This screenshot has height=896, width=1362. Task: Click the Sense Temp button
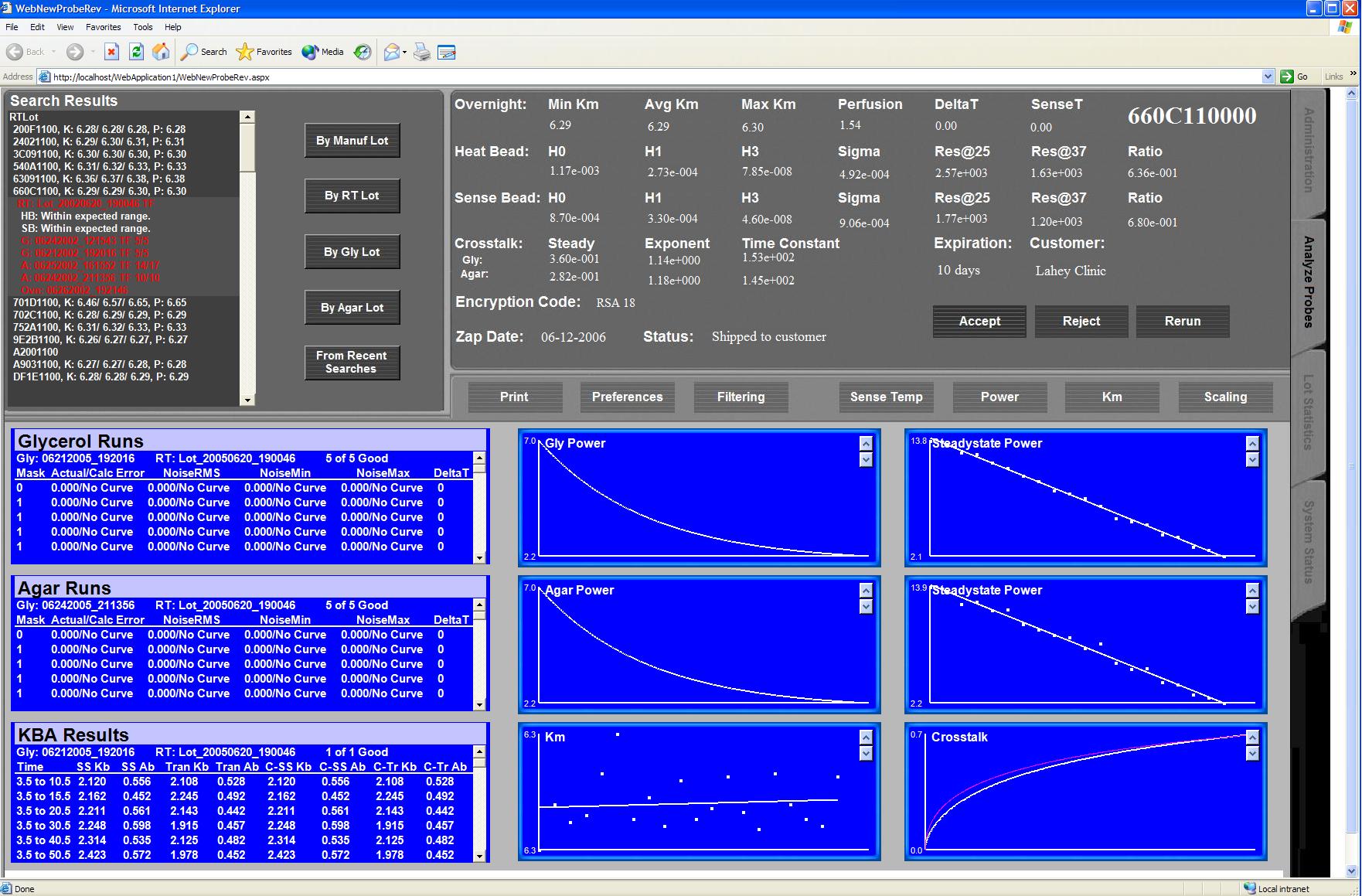pos(886,397)
